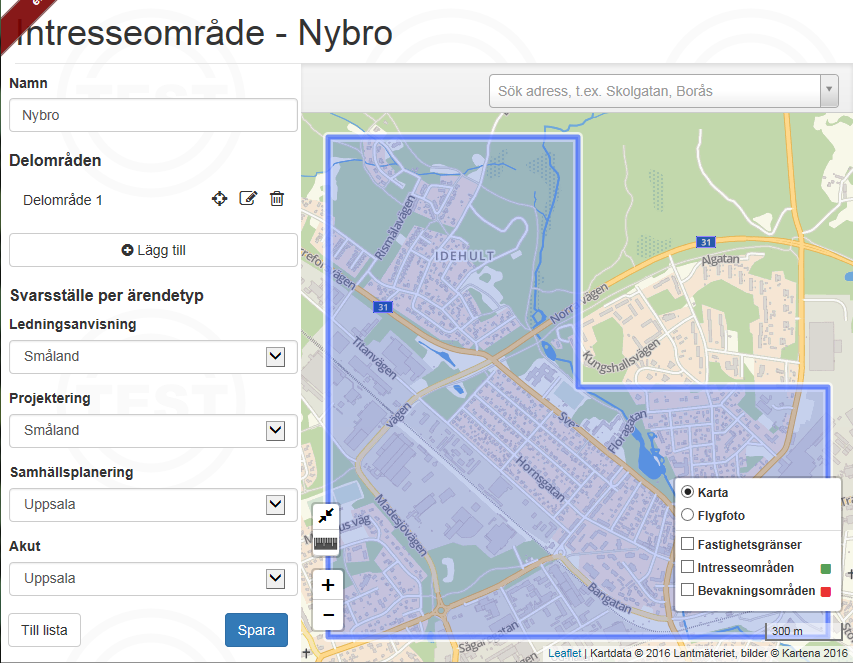853x663 pixels.
Task: Click the Namn field containing Nybro
Action: point(152,115)
